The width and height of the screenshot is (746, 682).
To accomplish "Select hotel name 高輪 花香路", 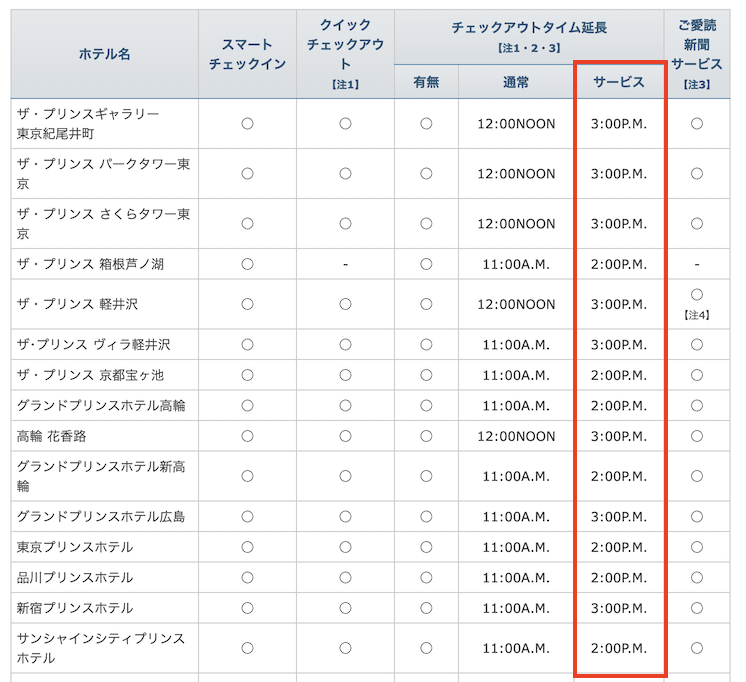I will 51,436.
